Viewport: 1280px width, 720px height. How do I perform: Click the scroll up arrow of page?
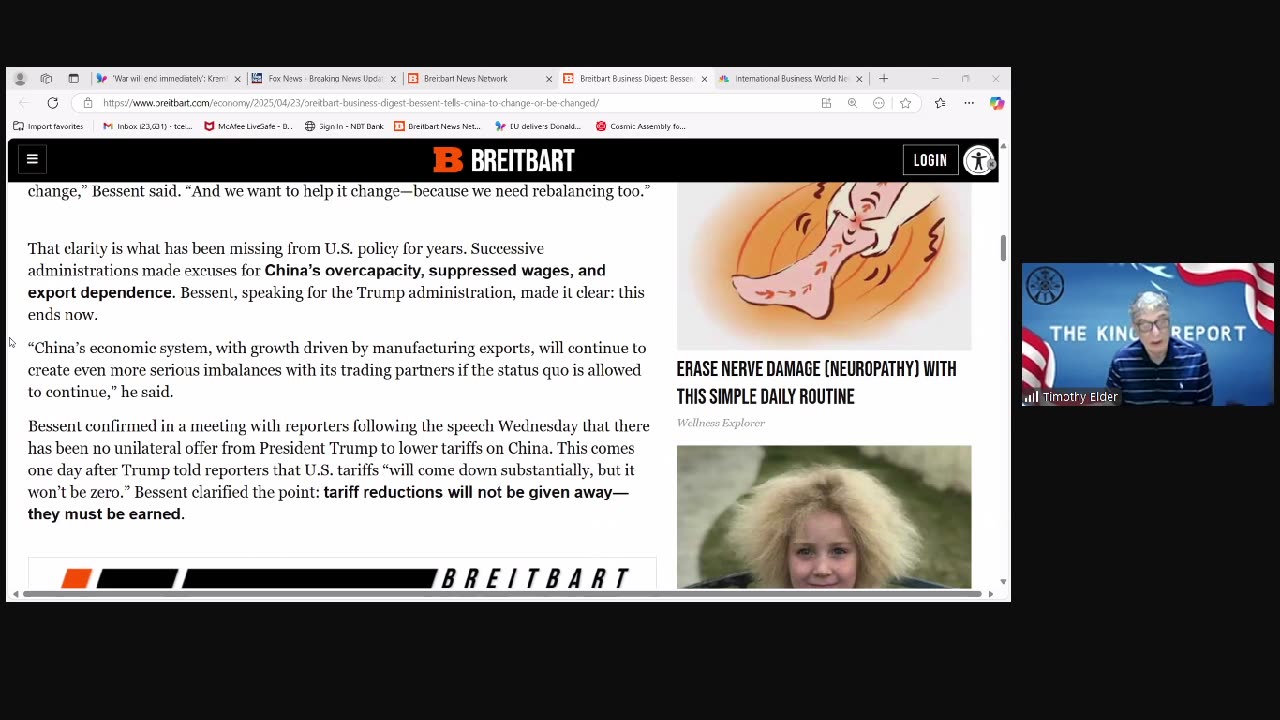click(x=1003, y=146)
